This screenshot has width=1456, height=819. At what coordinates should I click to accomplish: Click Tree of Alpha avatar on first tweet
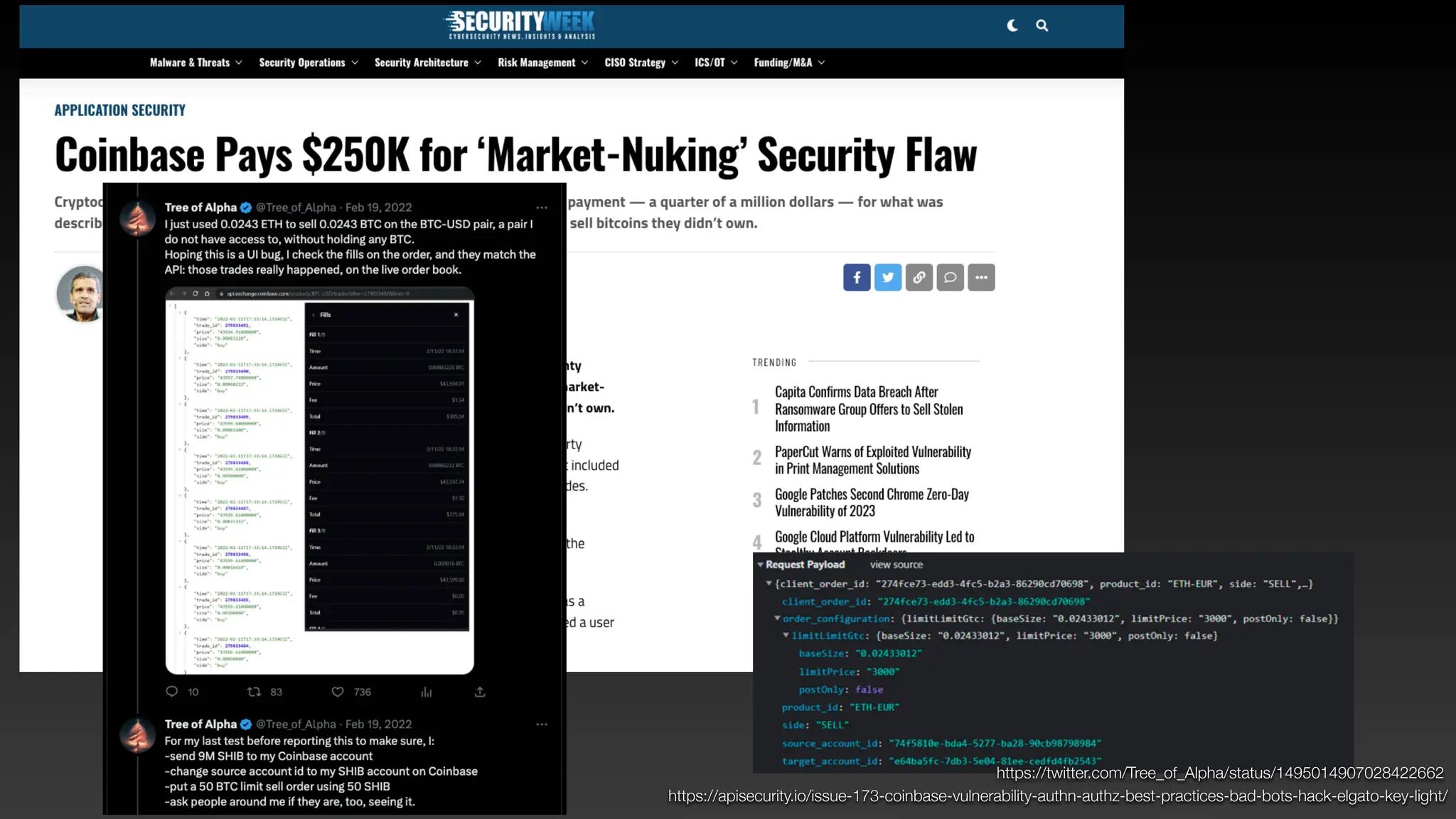[x=137, y=218]
